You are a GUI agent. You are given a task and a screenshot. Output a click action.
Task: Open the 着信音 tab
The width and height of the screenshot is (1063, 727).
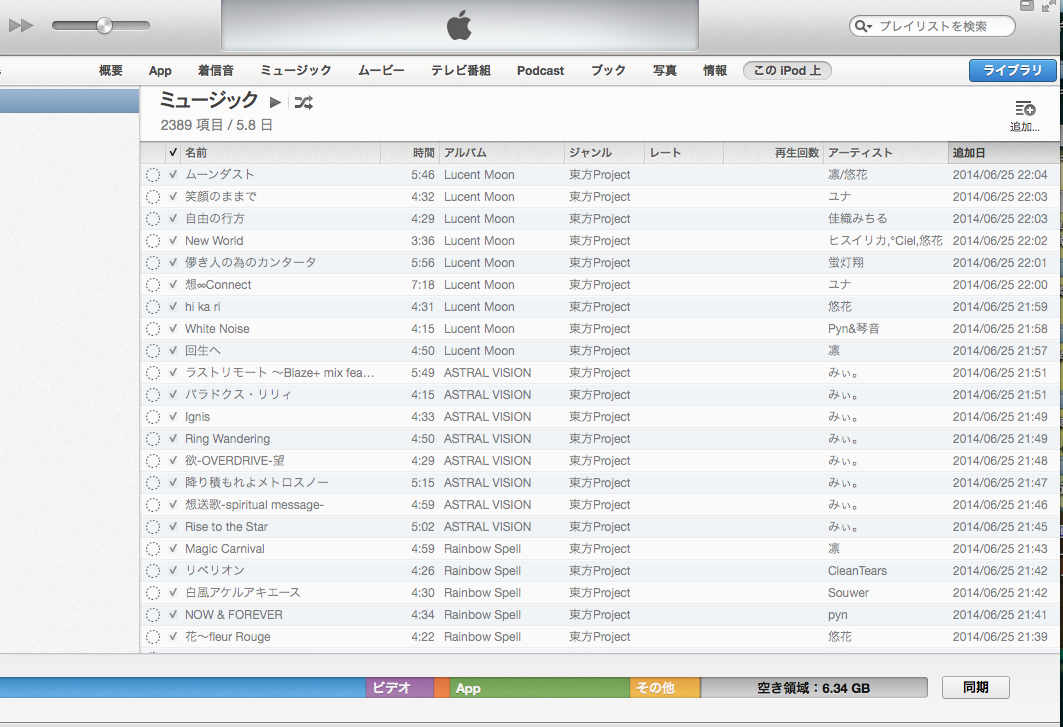pos(216,71)
